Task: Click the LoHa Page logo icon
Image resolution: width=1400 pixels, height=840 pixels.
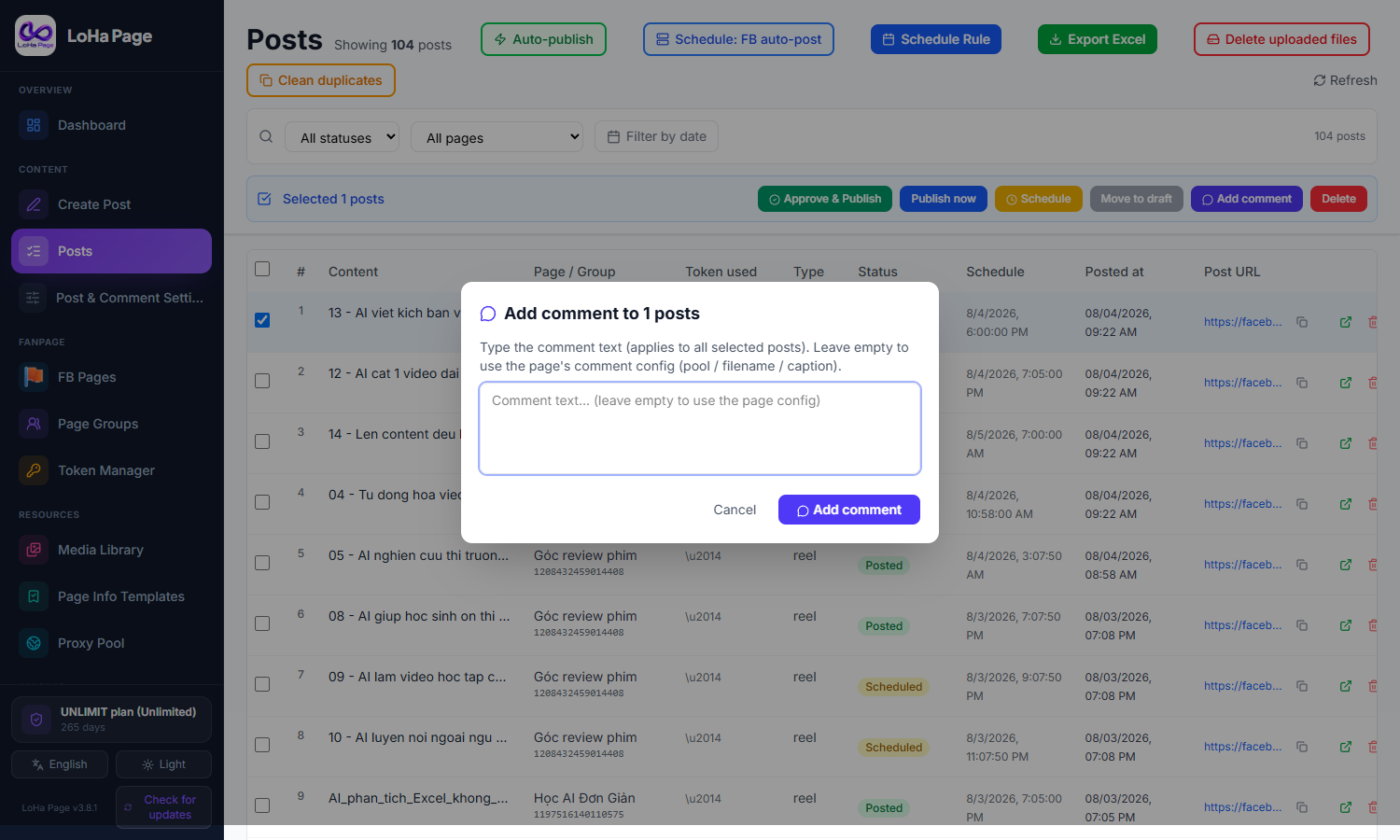Action: click(x=35, y=35)
